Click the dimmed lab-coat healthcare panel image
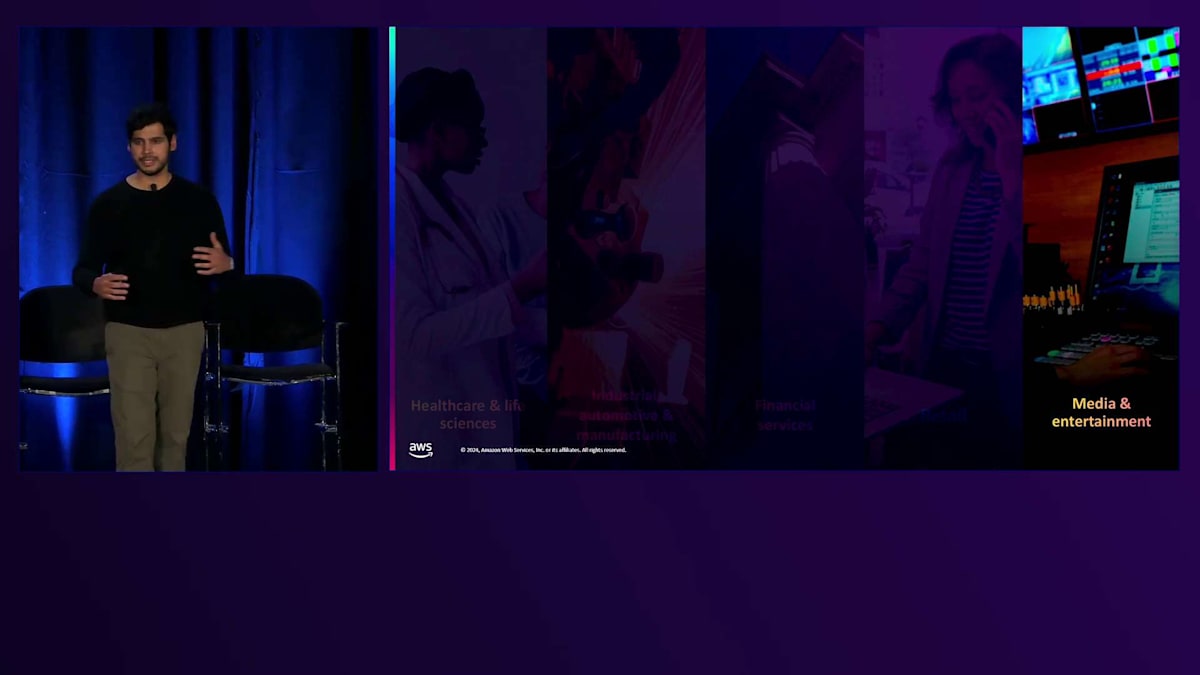 471,248
